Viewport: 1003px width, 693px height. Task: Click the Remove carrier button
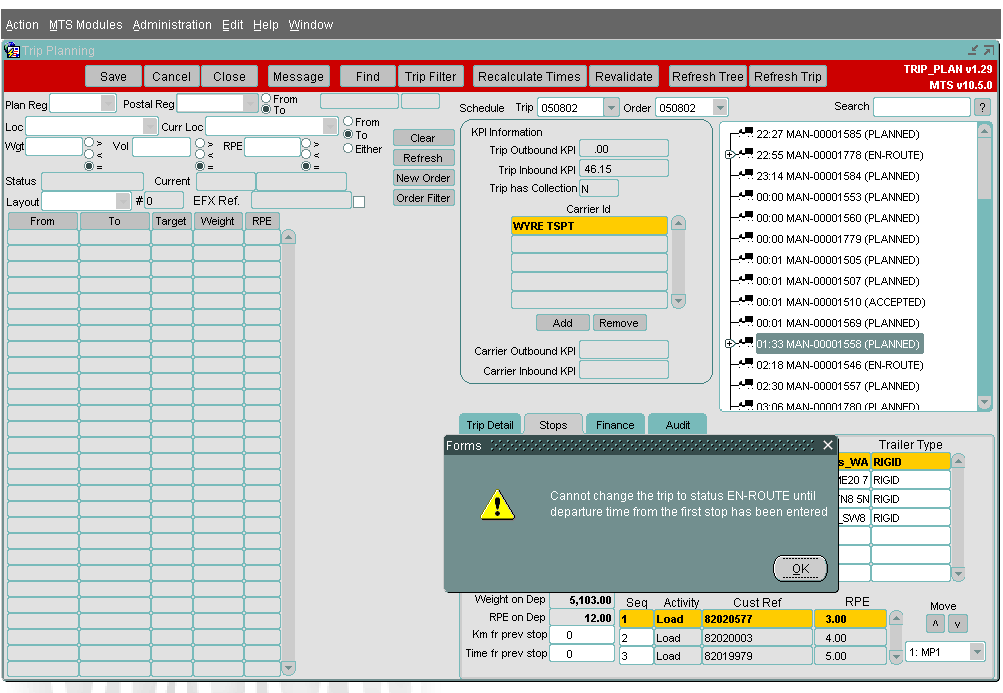[x=619, y=323]
